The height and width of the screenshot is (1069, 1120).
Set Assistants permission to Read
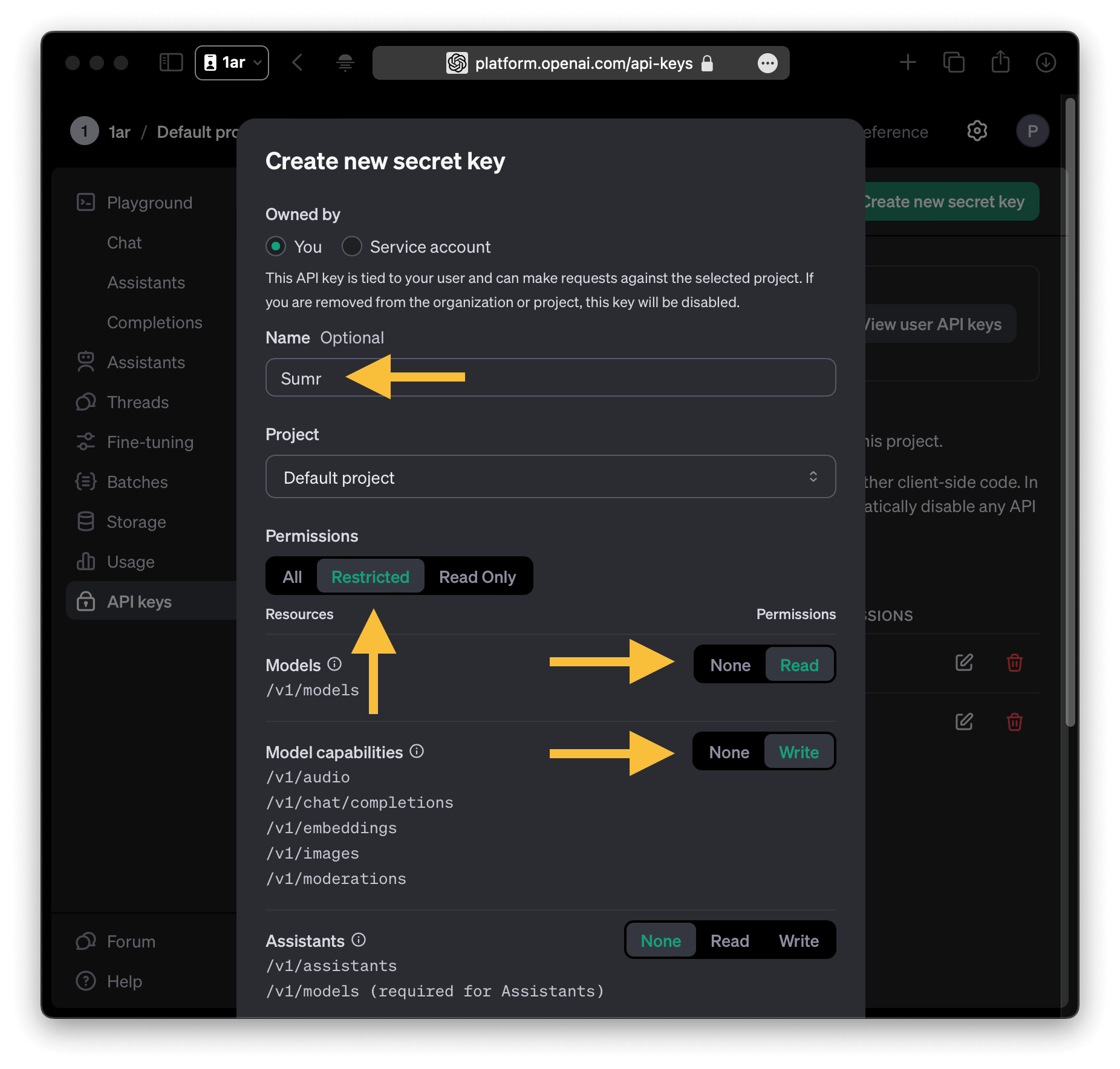(729, 941)
